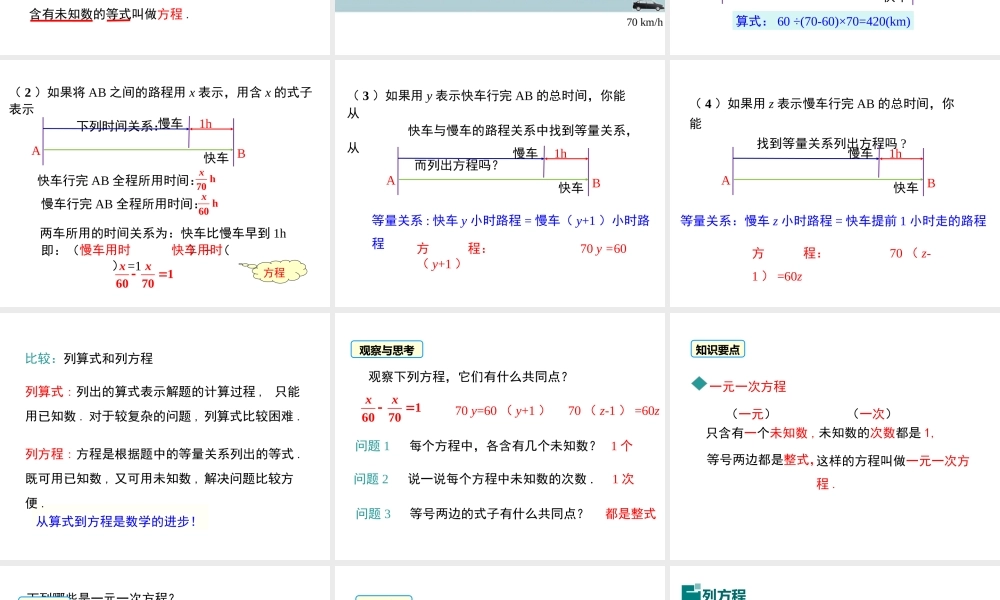Viewport: 1000px width, 600px height.
Task: Click the B endpoint label in slide (4) diagram
Action: point(931,183)
